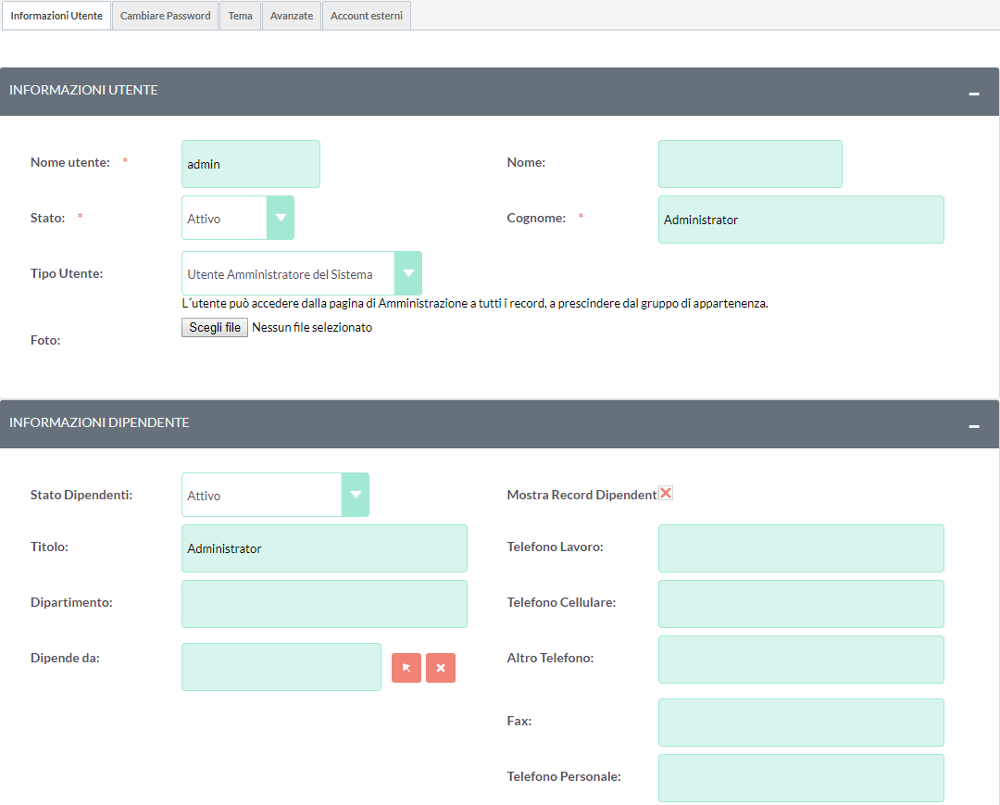Focus the Cognome text field
The height and width of the screenshot is (805, 1000).
(800, 220)
